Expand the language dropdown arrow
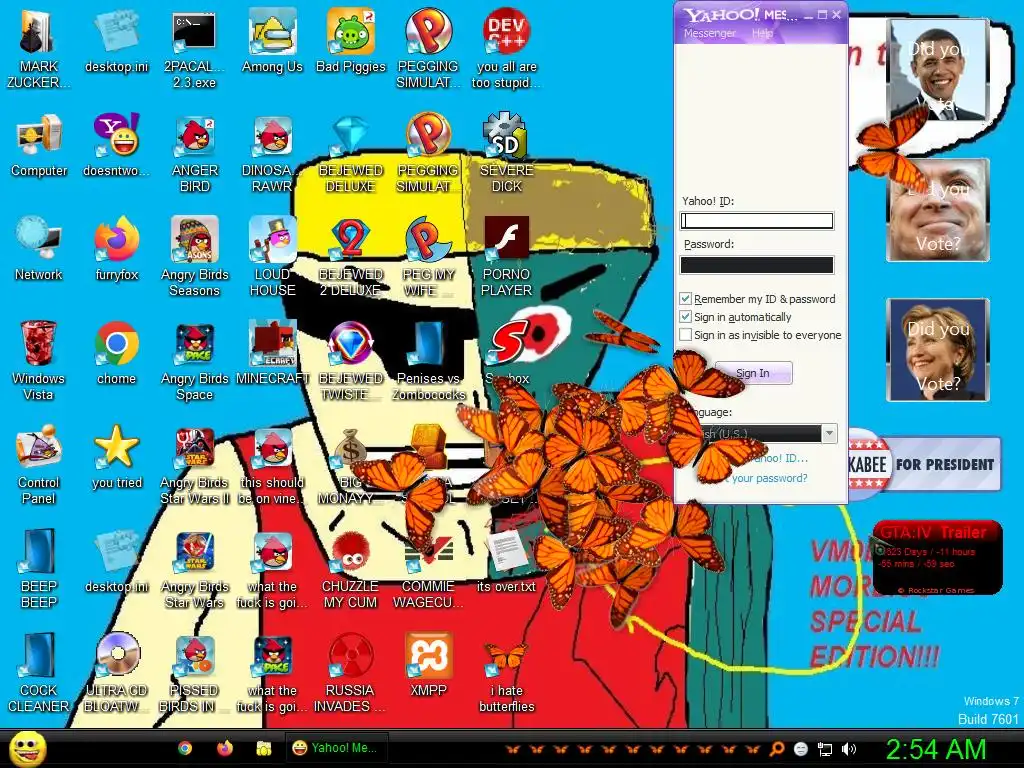The width and height of the screenshot is (1024, 768). (x=829, y=433)
